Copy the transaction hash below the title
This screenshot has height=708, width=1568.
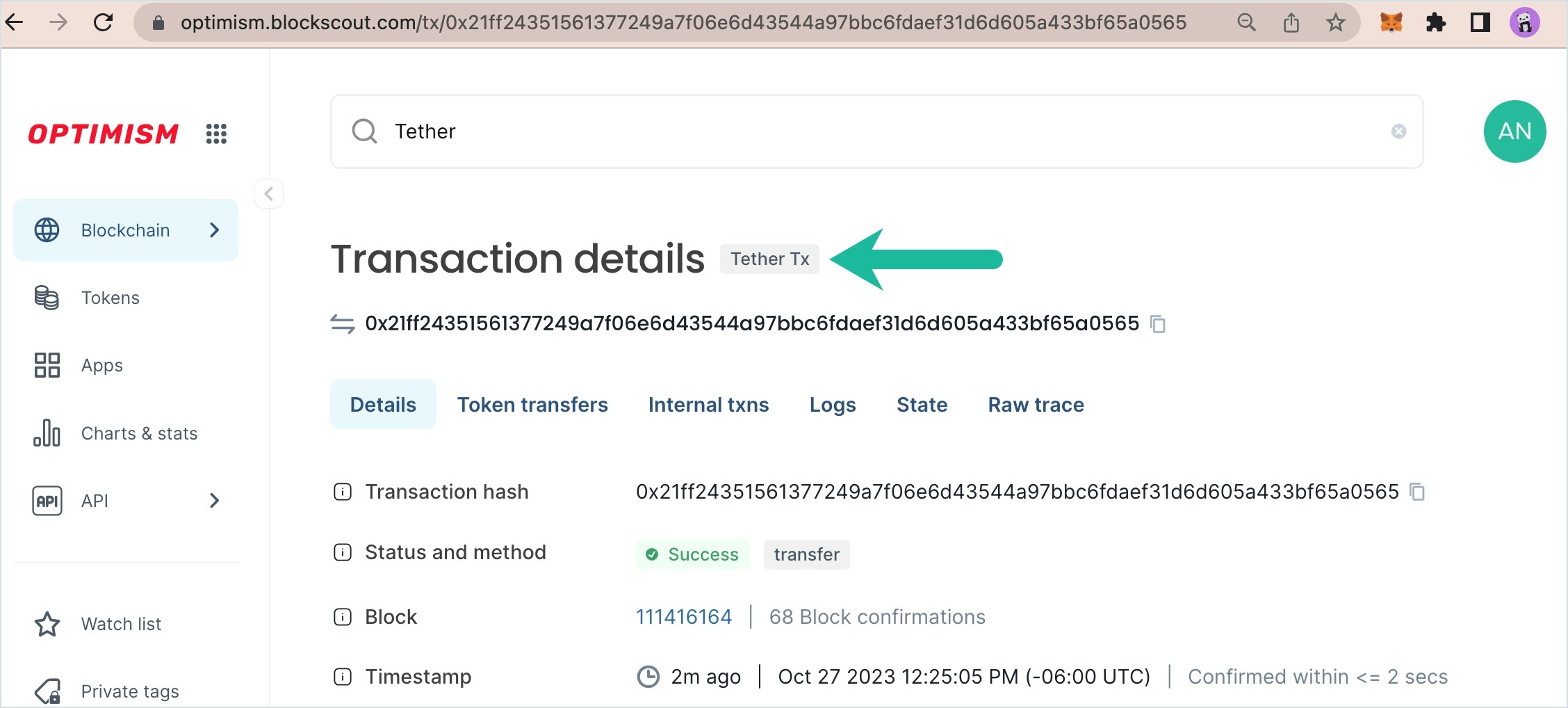(1158, 324)
